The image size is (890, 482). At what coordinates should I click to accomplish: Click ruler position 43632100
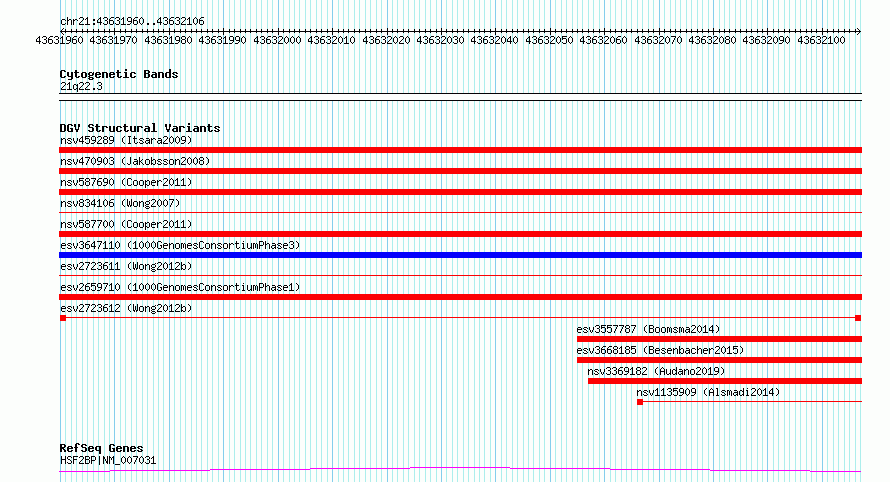pyautogui.click(x=821, y=40)
